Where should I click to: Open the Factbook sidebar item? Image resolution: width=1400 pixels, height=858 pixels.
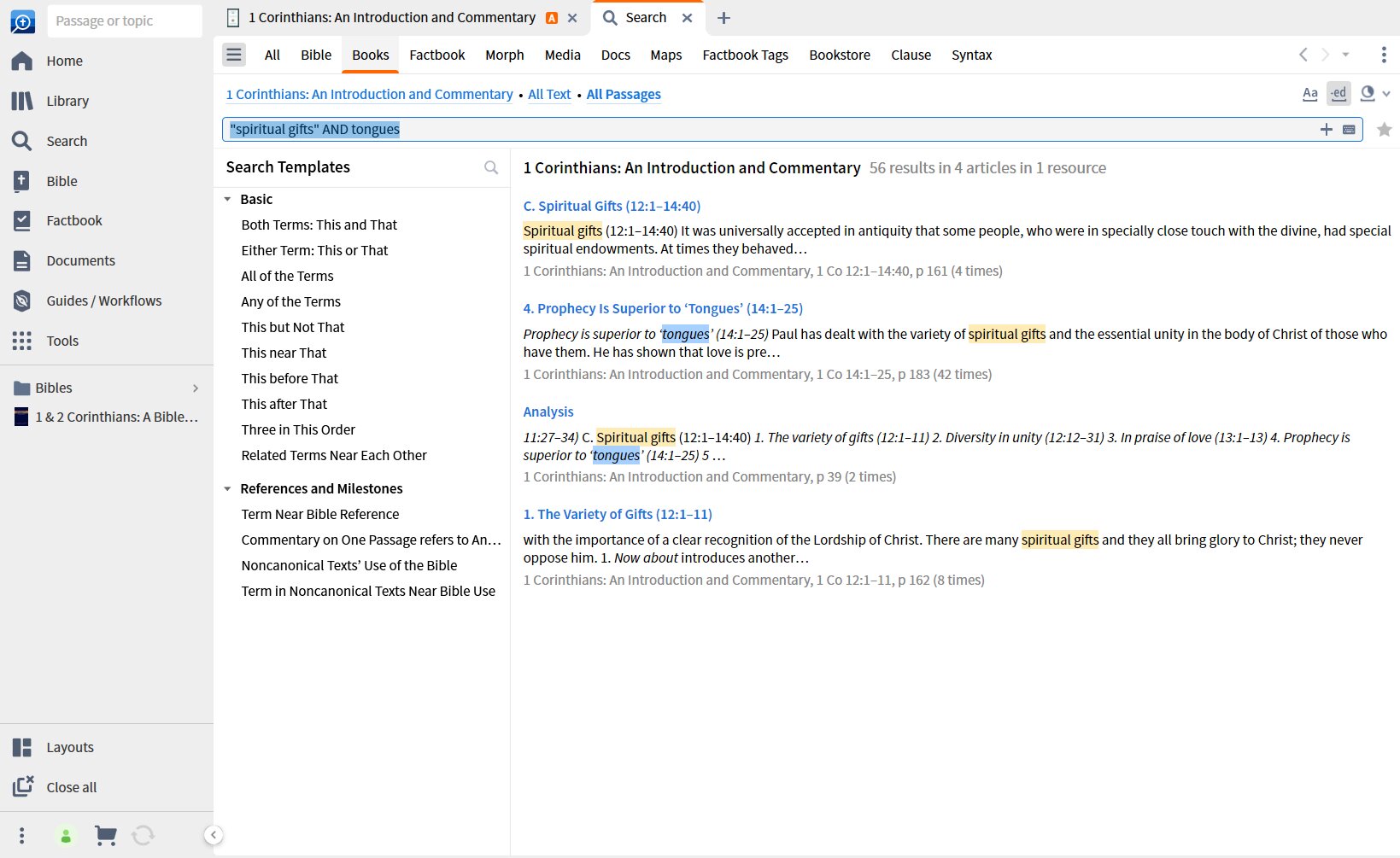74,220
